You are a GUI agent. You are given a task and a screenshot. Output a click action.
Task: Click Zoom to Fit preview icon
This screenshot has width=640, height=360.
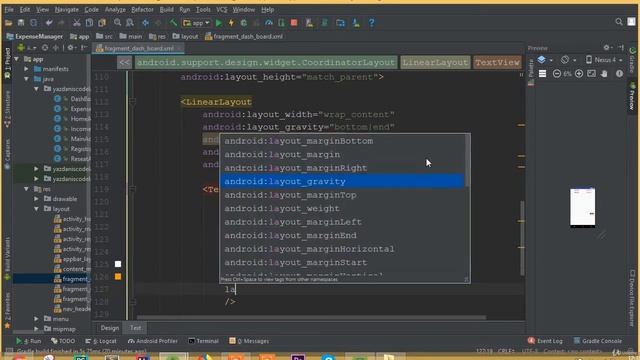591,73
